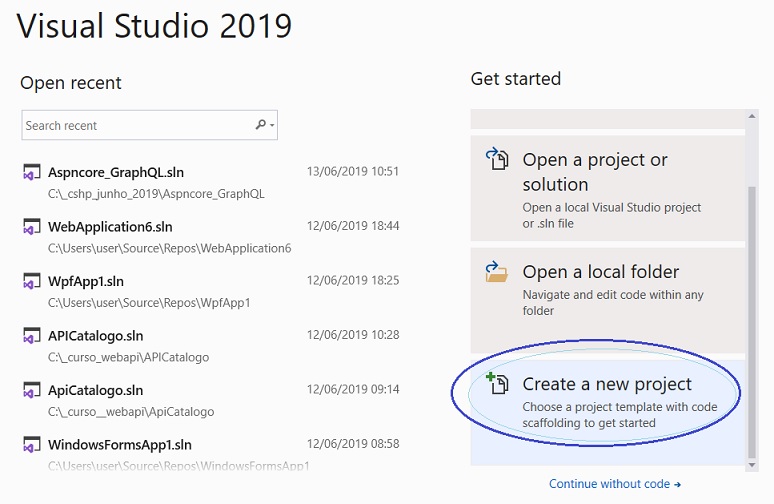This screenshot has height=504, width=774.
Task: Click the WebApplication6.sln solution icon
Action: click(x=32, y=227)
